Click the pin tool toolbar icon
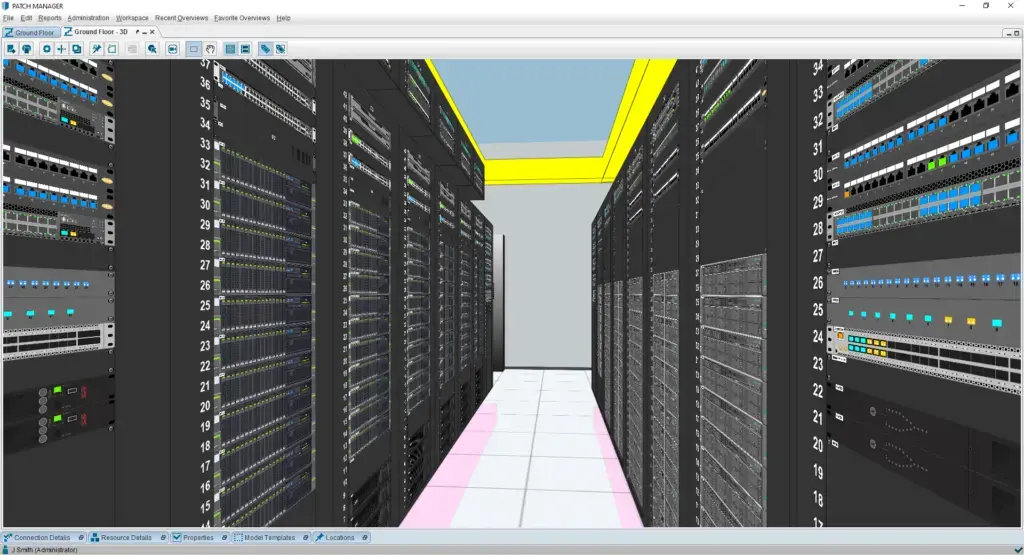Image resolution: width=1024 pixels, height=555 pixels. click(97, 48)
